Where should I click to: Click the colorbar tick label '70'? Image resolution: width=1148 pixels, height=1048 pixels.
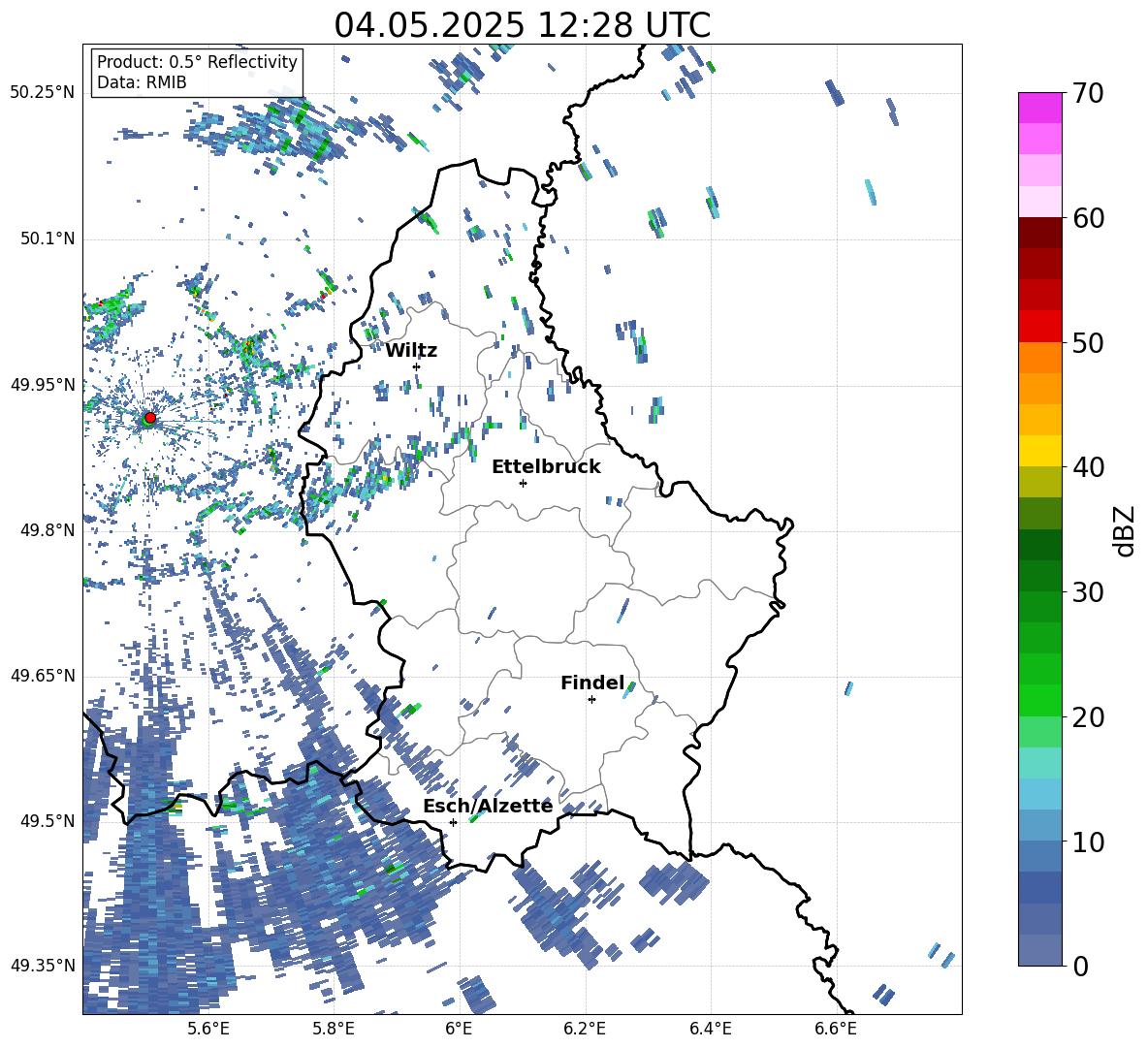[1088, 93]
